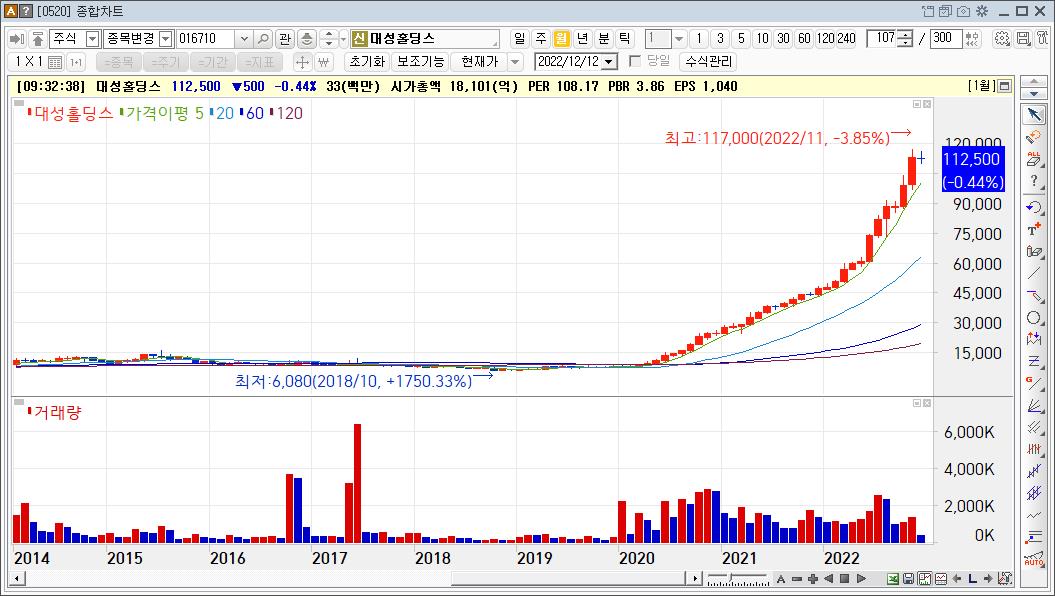Open the 현재가 dropdown arrow
This screenshot has width=1055, height=596.
[515, 62]
